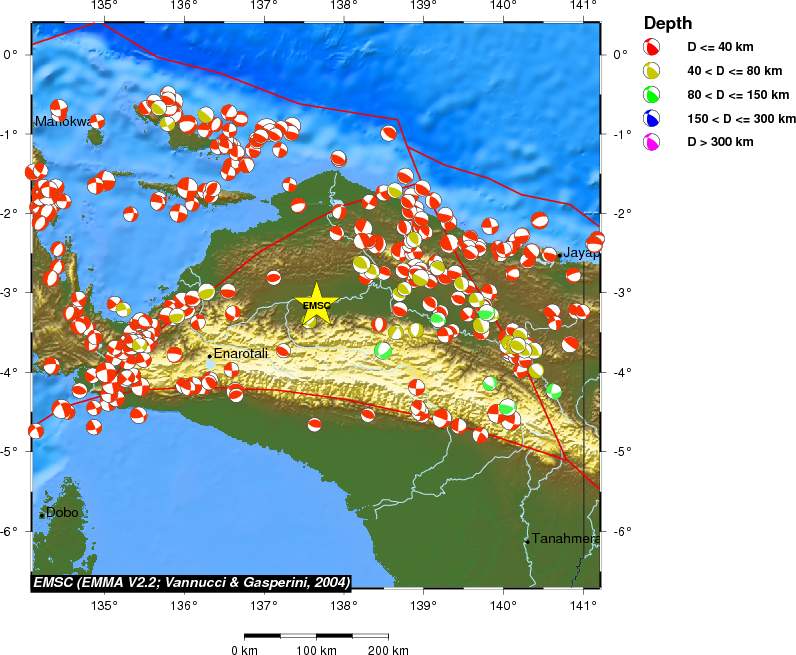796x655 pixels.
Task: Click the '100 km' scale bar label
Action: [x=316, y=650]
